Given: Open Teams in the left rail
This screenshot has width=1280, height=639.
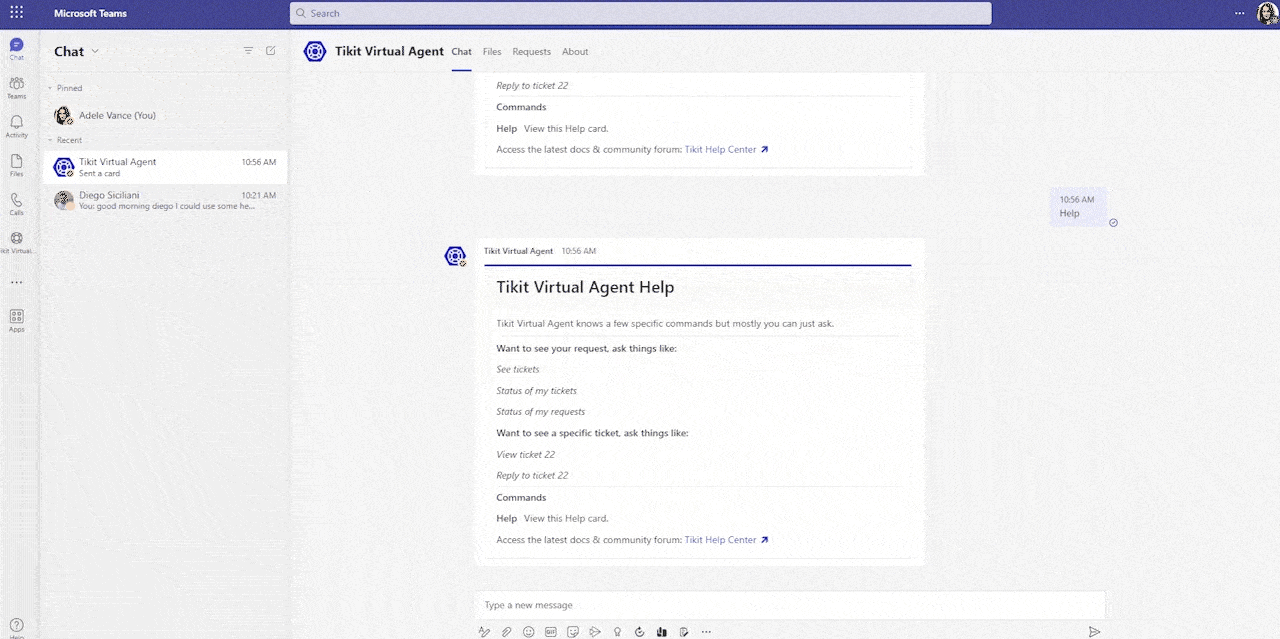Looking at the screenshot, I should (17, 88).
